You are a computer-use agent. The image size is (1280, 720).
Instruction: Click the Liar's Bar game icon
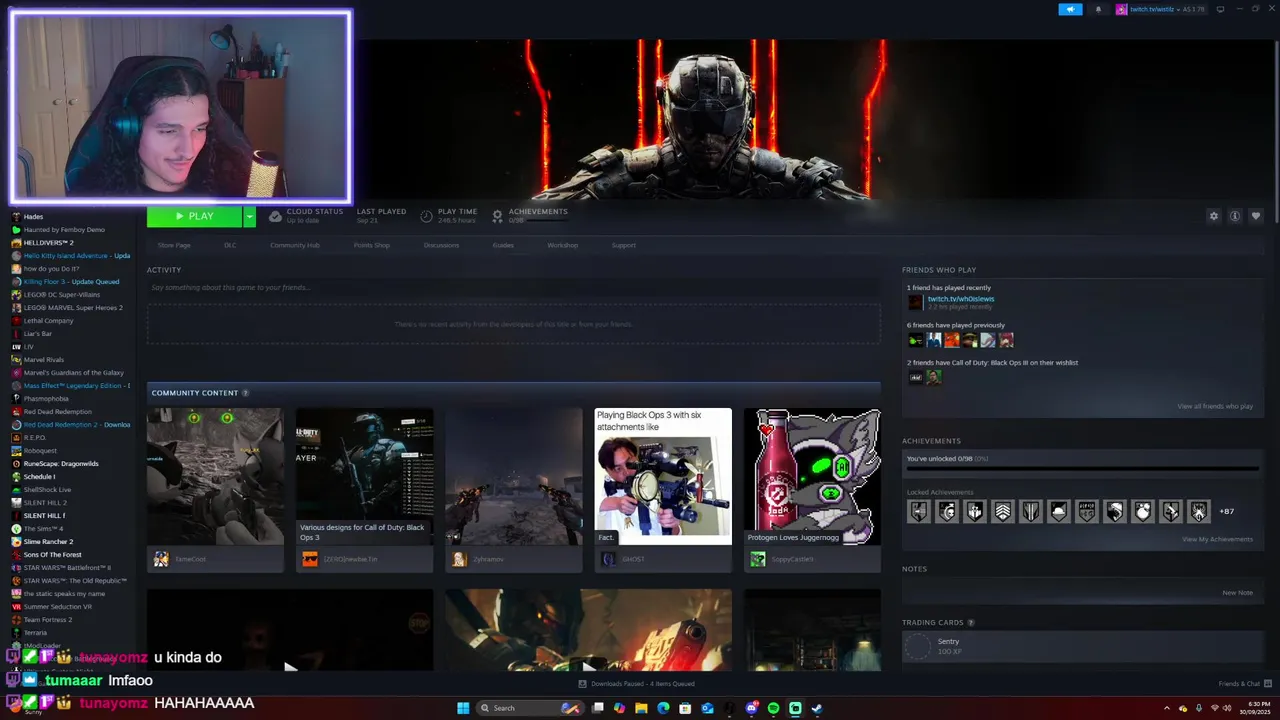click(16, 334)
